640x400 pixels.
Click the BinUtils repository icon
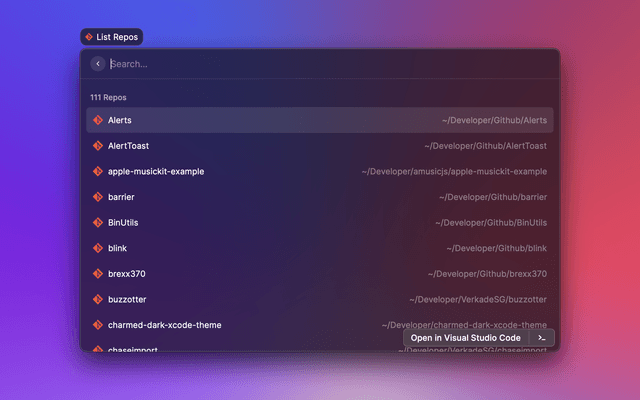click(x=98, y=222)
